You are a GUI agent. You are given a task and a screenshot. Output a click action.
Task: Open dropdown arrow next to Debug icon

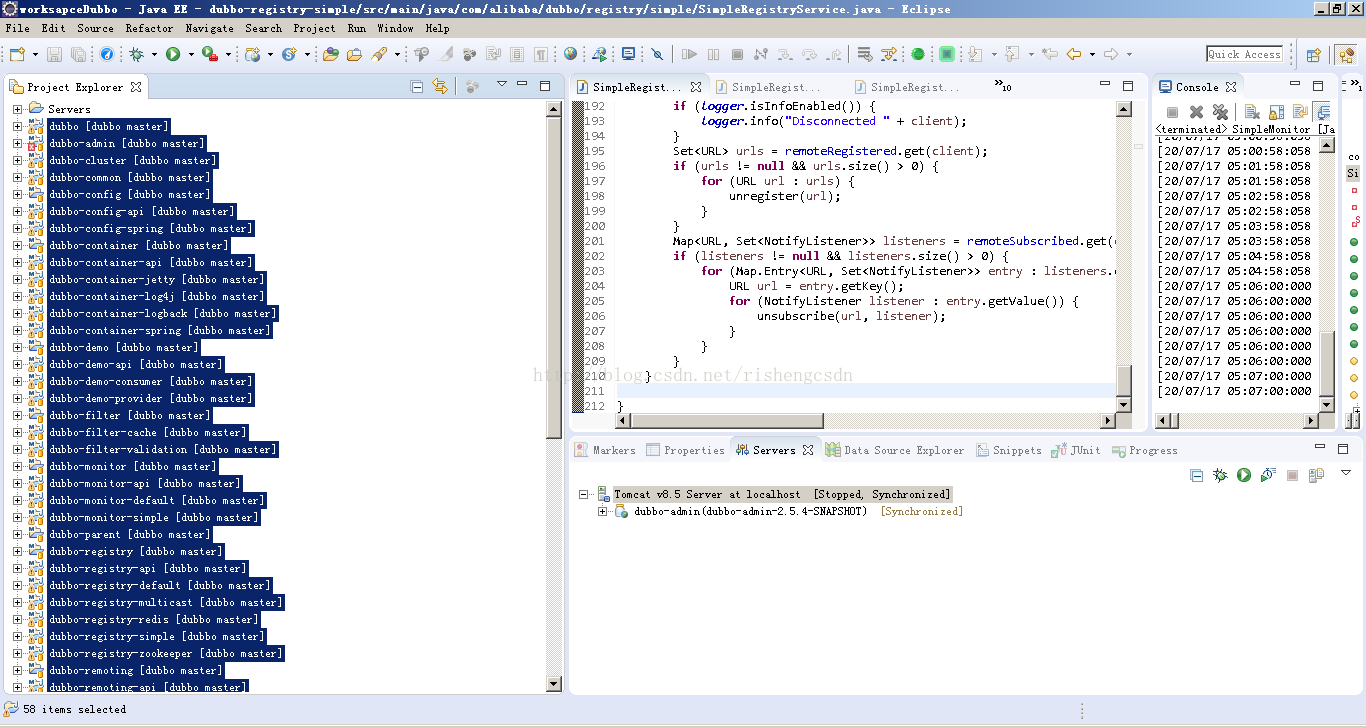point(154,54)
